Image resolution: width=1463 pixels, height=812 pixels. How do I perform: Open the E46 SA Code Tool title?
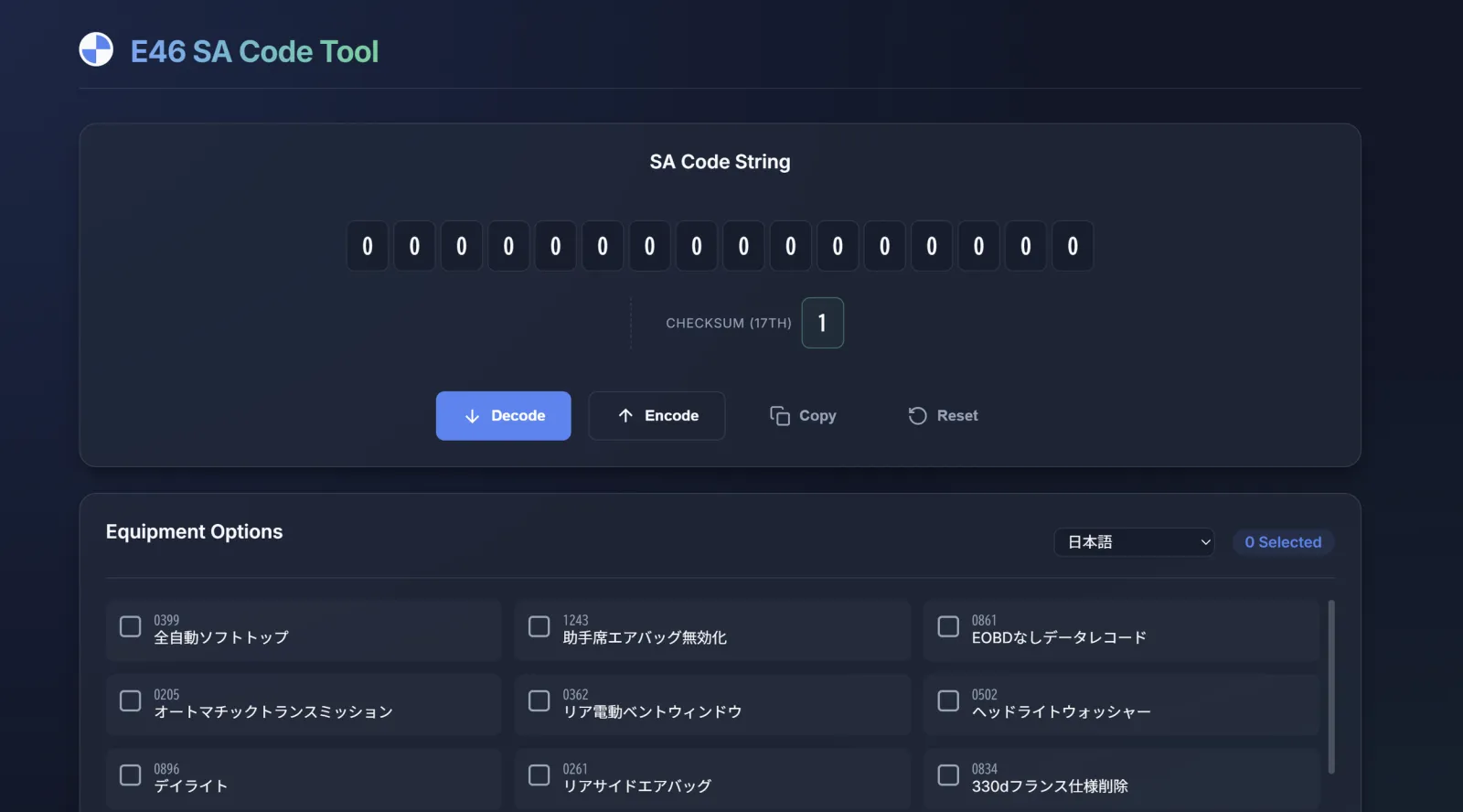coord(254,51)
